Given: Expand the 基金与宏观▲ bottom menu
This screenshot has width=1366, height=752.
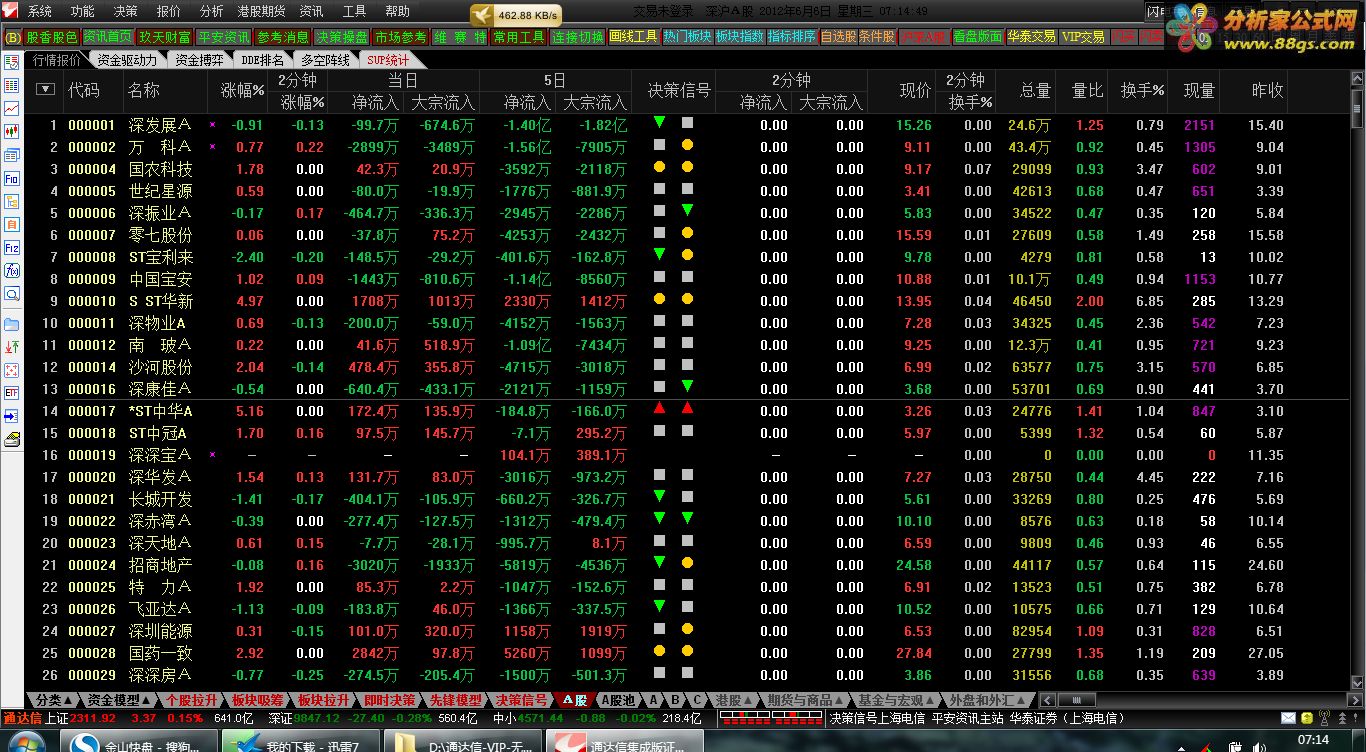Looking at the screenshot, I should click(897, 700).
